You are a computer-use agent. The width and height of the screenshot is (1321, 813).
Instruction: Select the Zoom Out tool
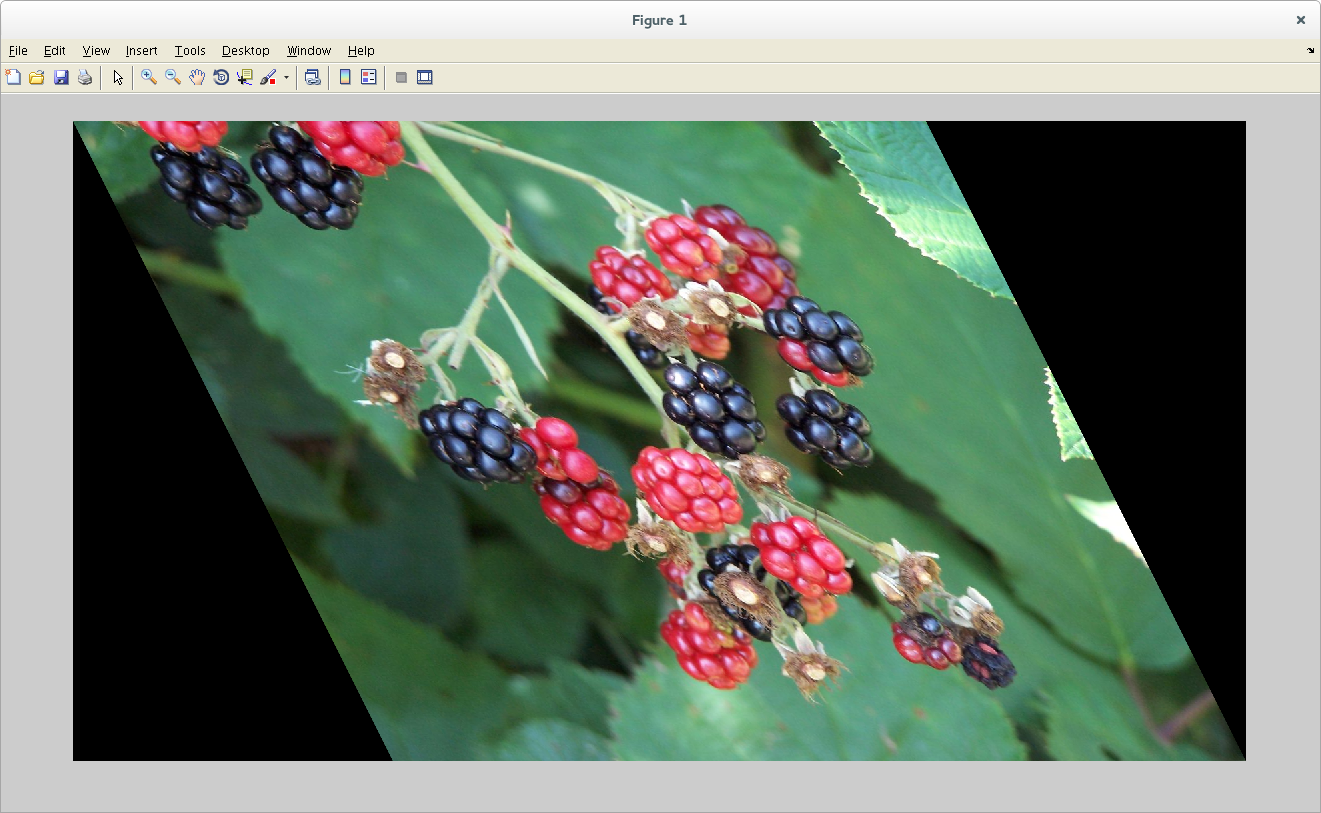pos(173,77)
